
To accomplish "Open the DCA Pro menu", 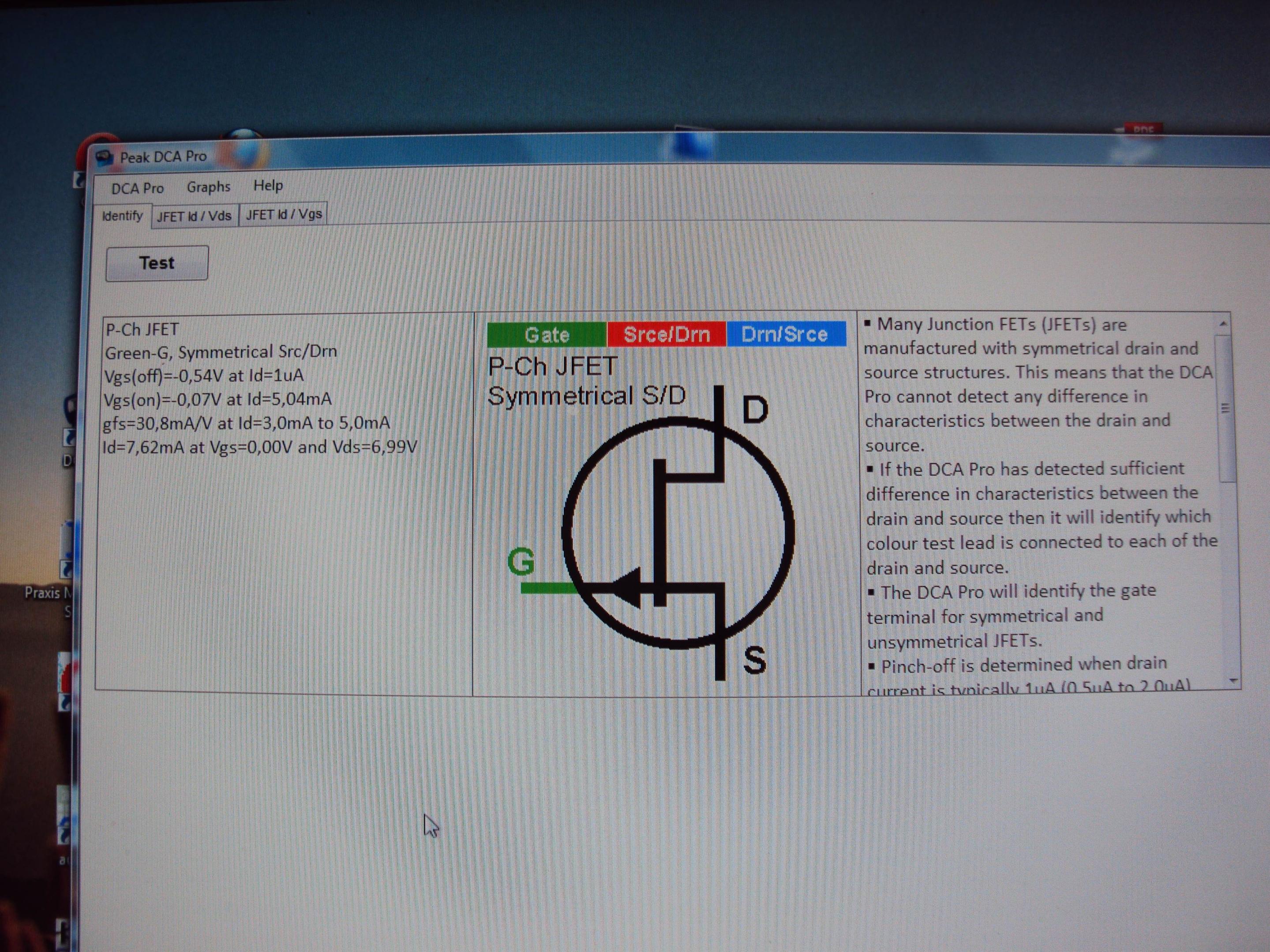I will 137,188.
